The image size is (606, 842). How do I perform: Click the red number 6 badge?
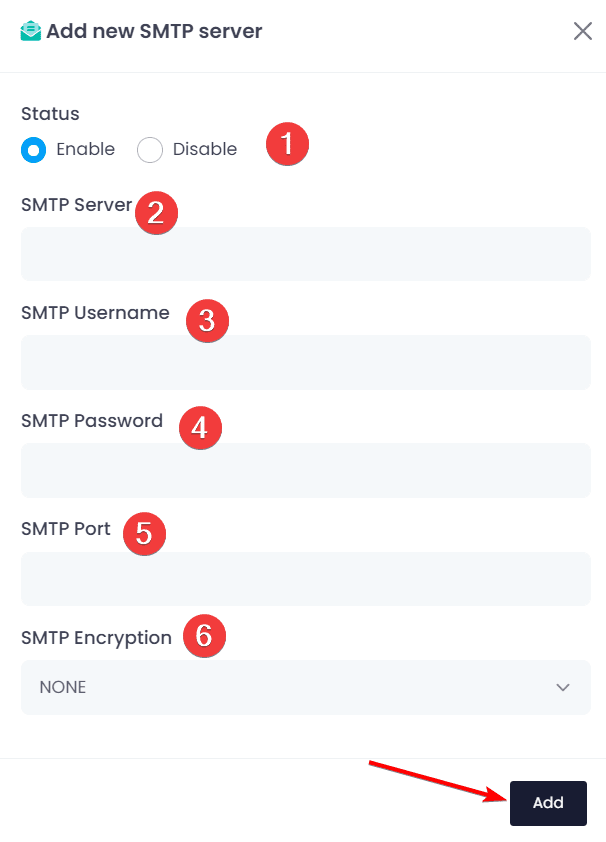point(204,636)
